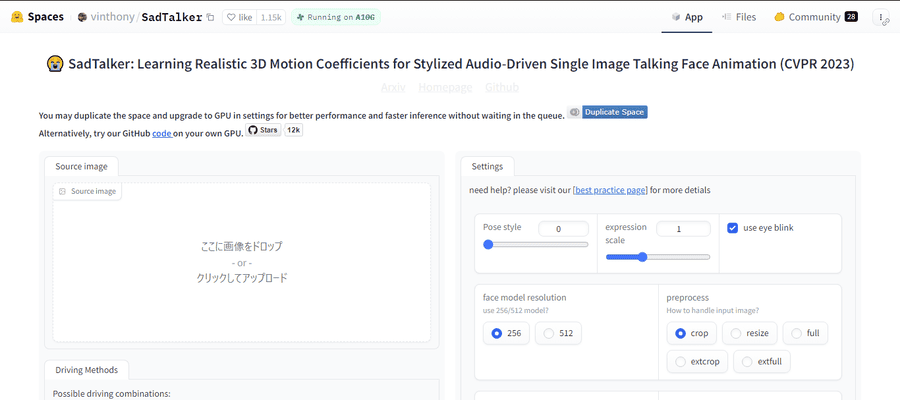The width and height of the screenshot is (900, 400).
Task: Click the vinthony user avatar
Action: (83, 17)
